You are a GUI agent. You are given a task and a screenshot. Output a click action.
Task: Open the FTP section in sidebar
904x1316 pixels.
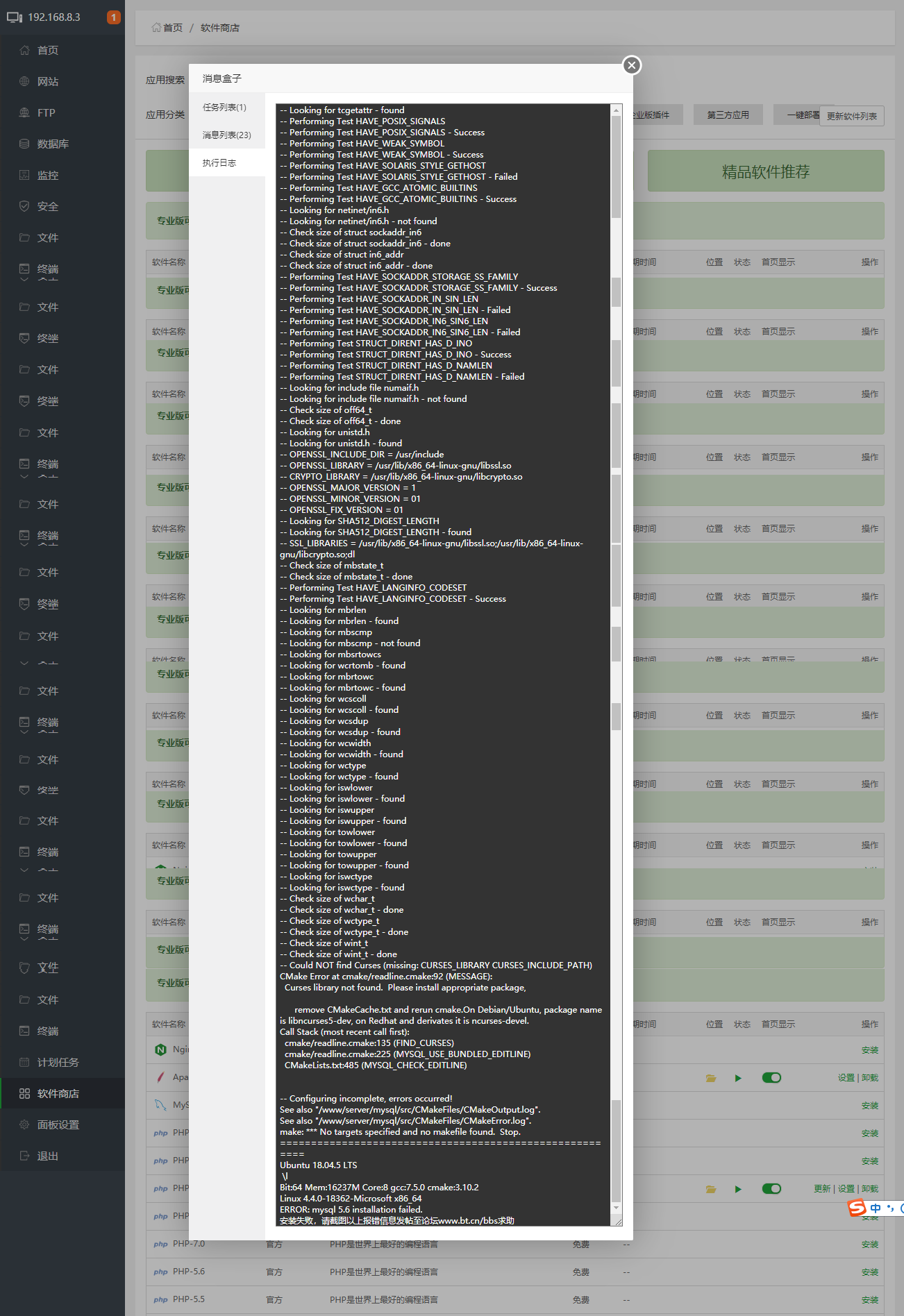46,112
